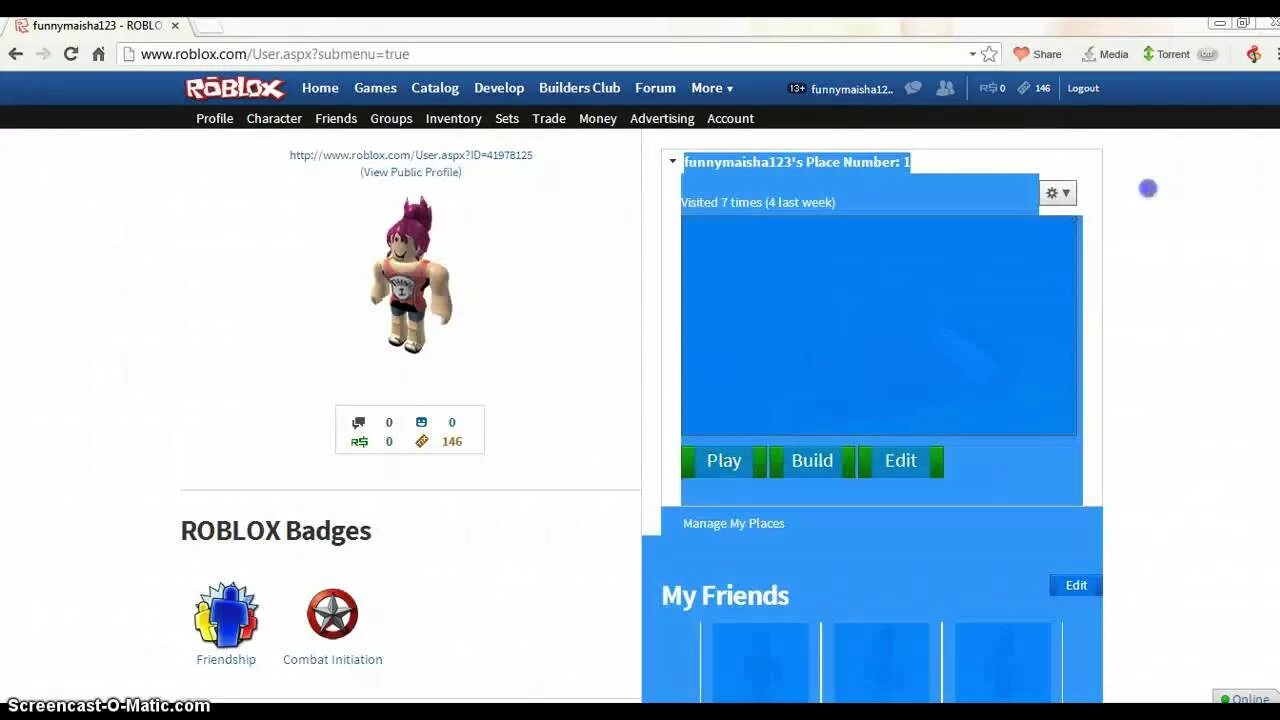Viewport: 1280px width, 720px height.
Task: Select the Friends submenu tab
Action: pyautogui.click(x=336, y=118)
